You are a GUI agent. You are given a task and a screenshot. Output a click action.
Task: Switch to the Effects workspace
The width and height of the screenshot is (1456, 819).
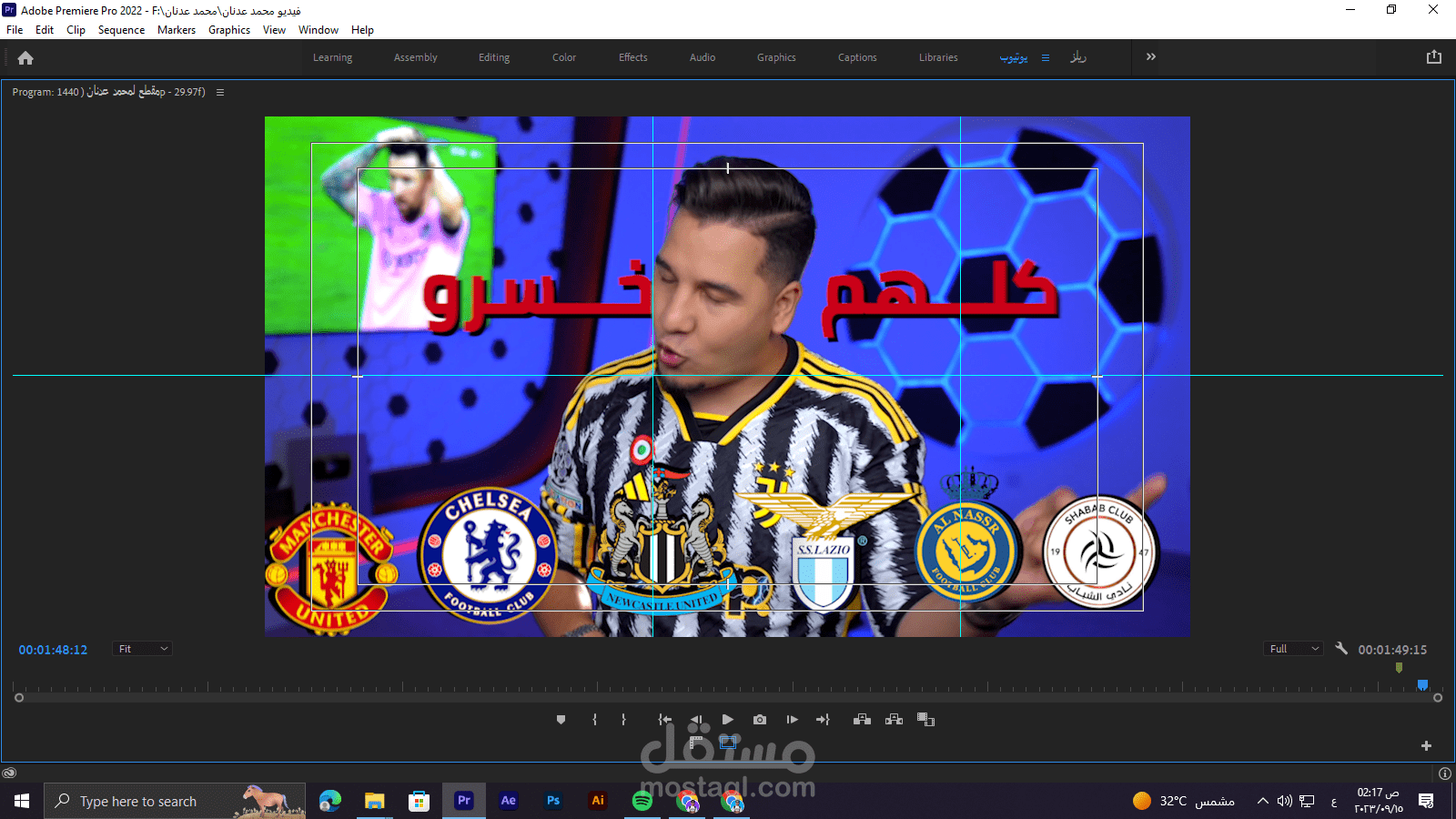coord(633,57)
